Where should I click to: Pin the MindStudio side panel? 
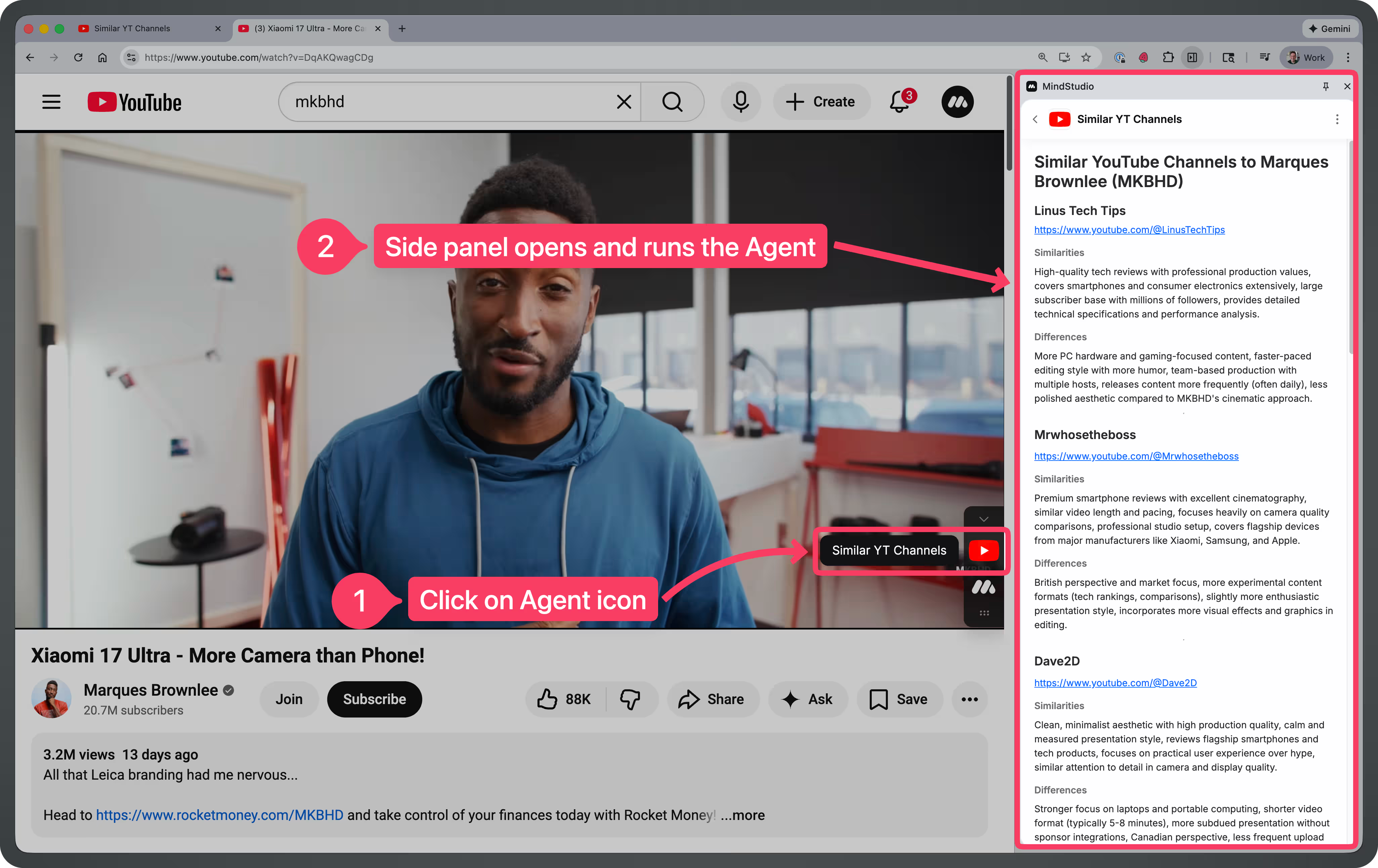pos(1326,86)
